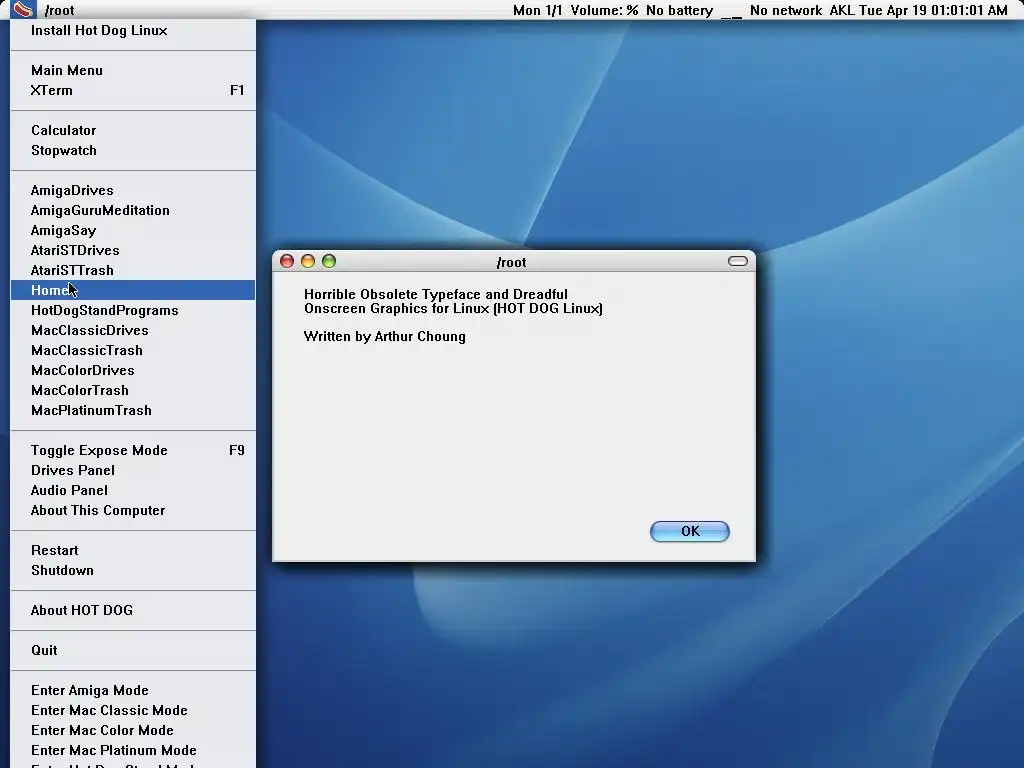The image size is (1024, 768).
Task: Select Enter Mac Classic Mode menu item
Action: pyautogui.click(x=133, y=711)
